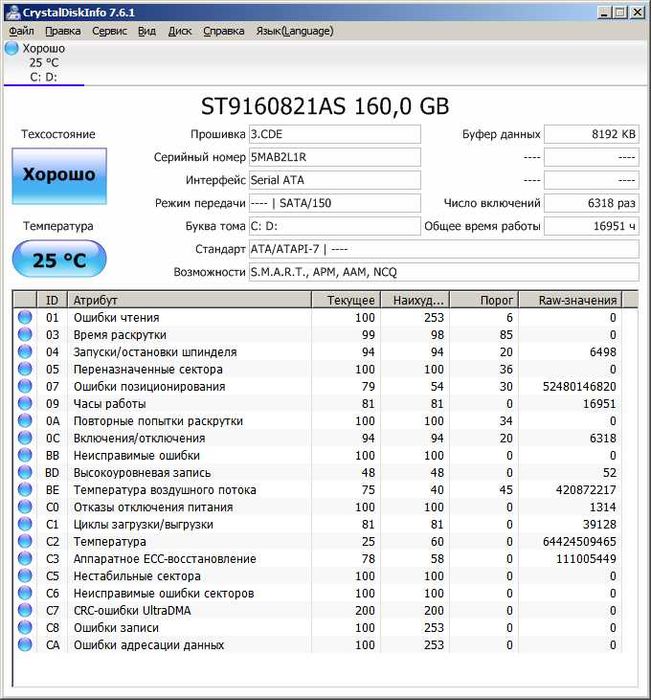Click status orb for C8 Ошибки записи
This screenshot has height=700, width=651.
pos(25,628)
